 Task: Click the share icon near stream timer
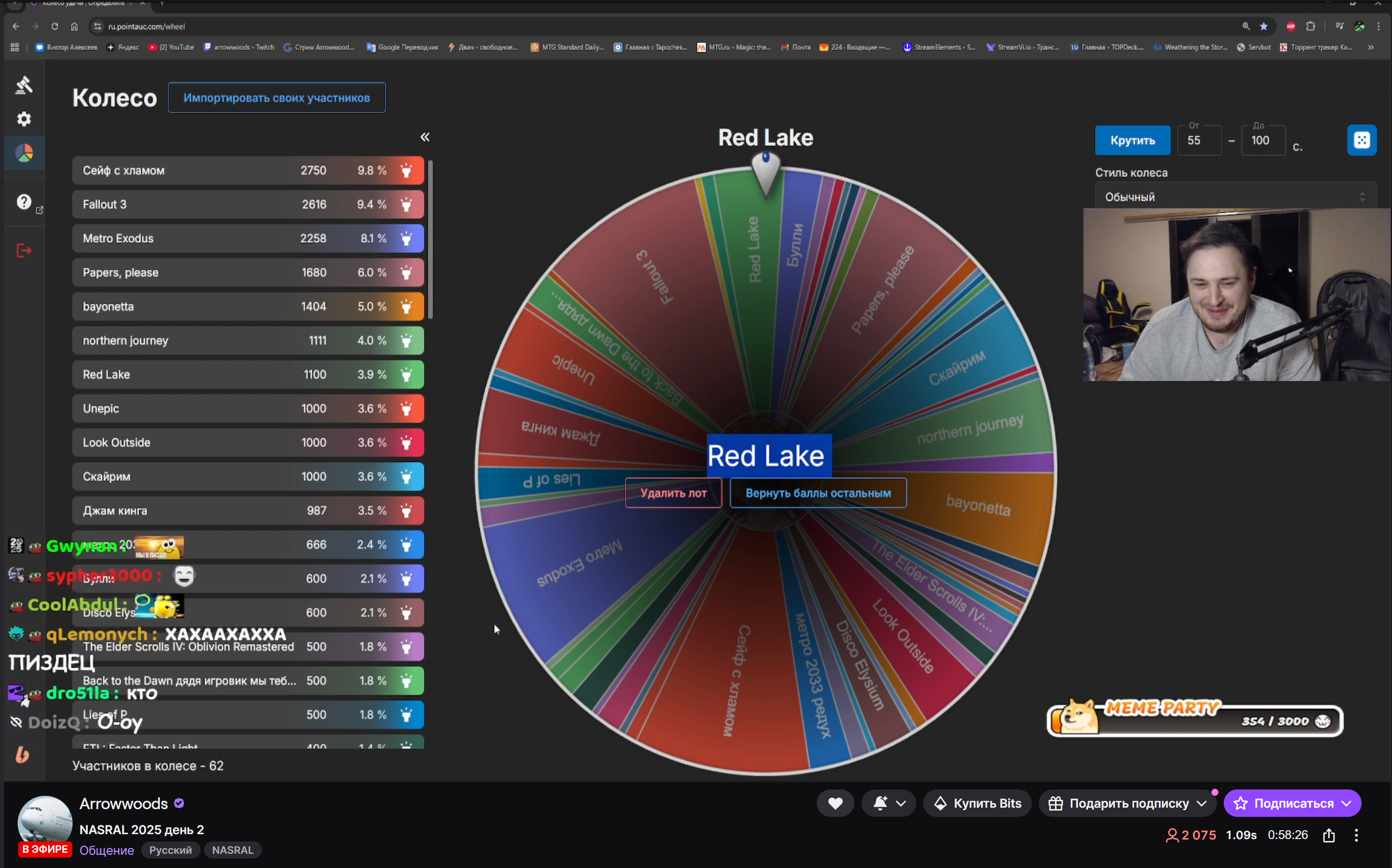click(1328, 835)
